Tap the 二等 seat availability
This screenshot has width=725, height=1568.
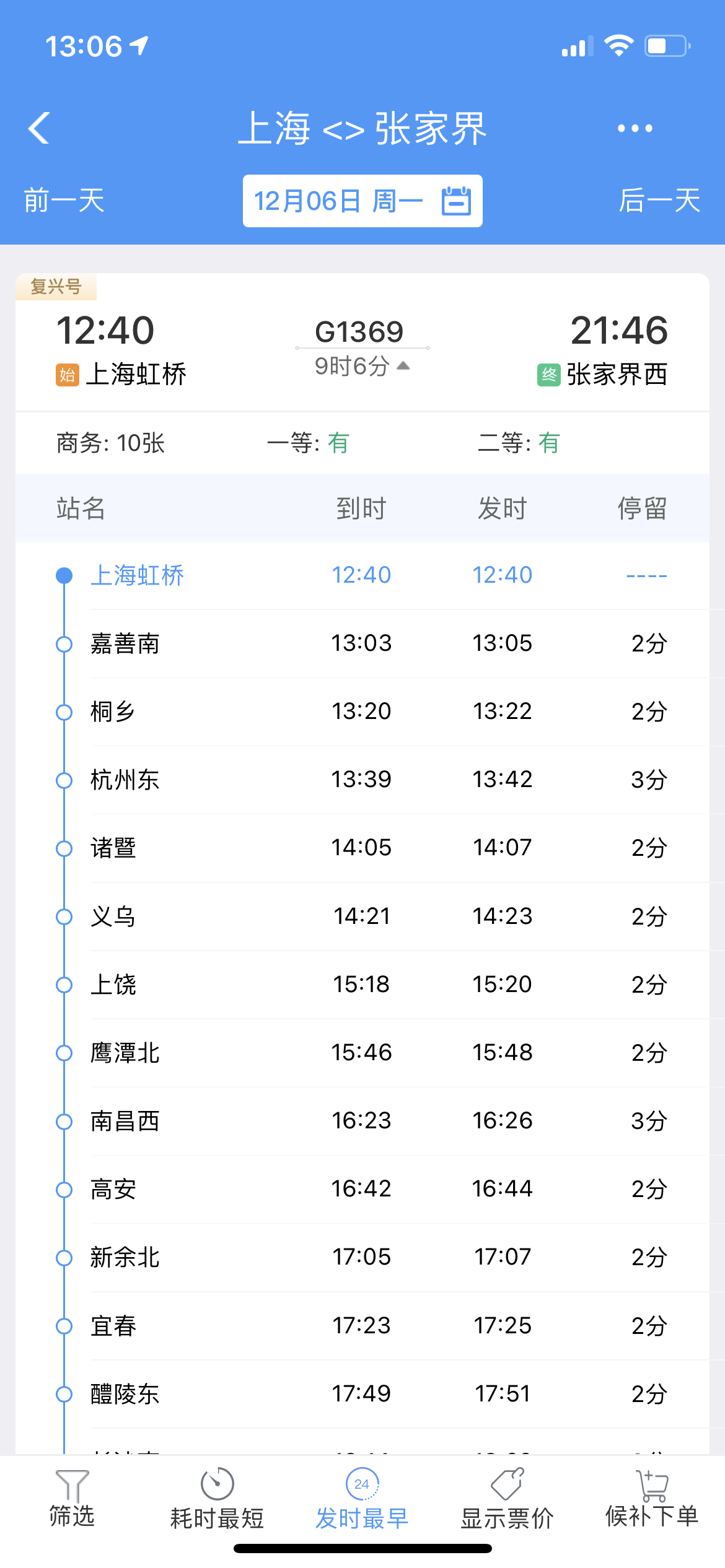pyautogui.click(x=519, y=443)
